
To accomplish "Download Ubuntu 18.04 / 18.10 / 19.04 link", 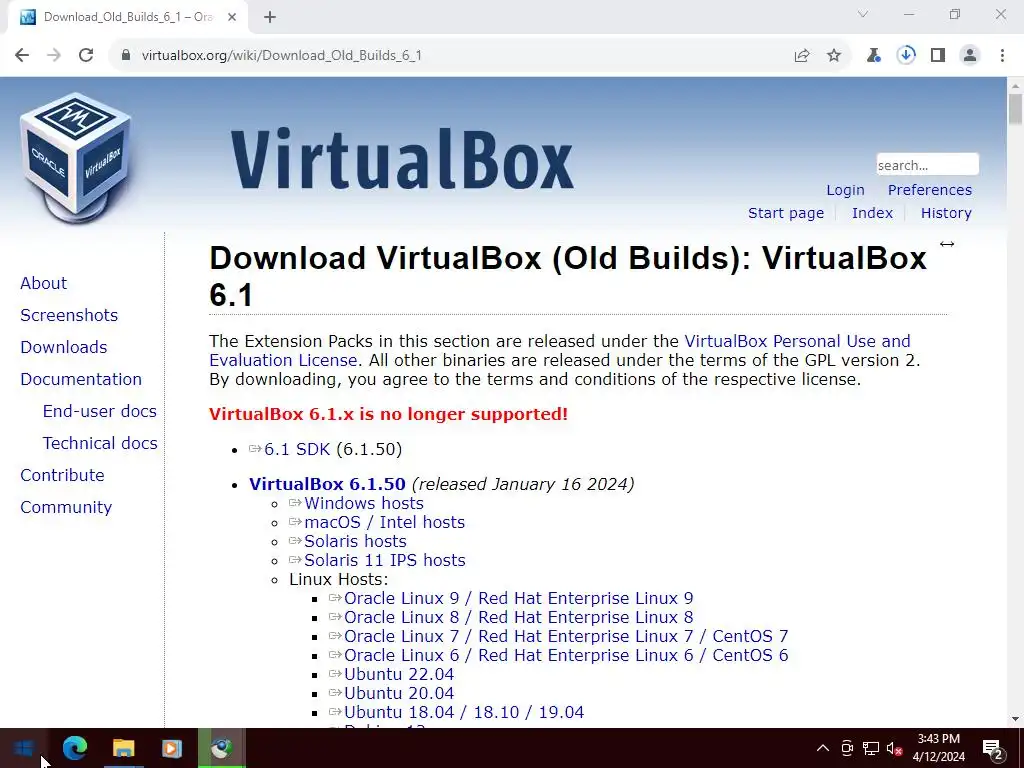I will tap(464, 712).
